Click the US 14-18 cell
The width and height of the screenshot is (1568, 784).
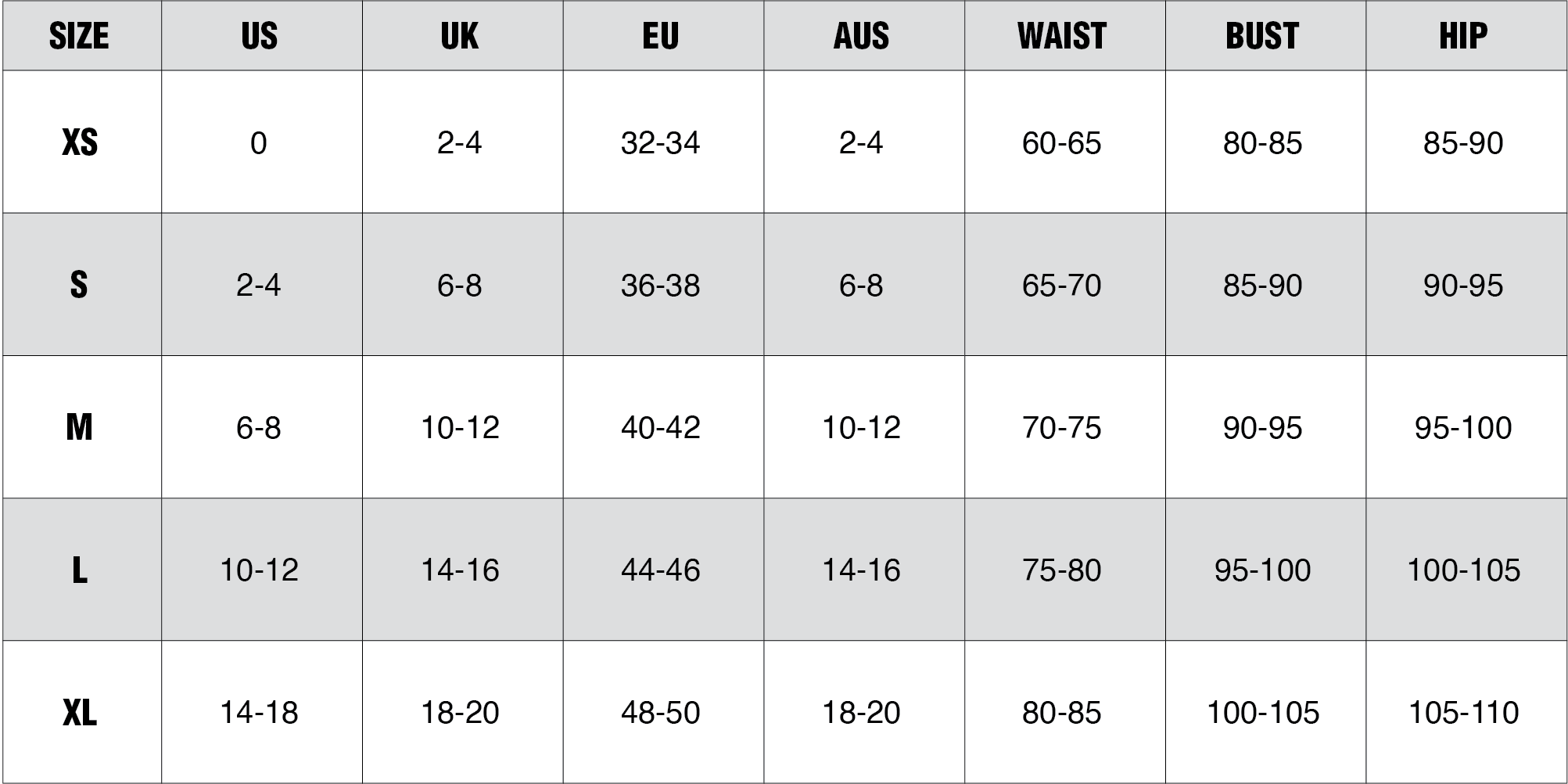tap(259, 713)
